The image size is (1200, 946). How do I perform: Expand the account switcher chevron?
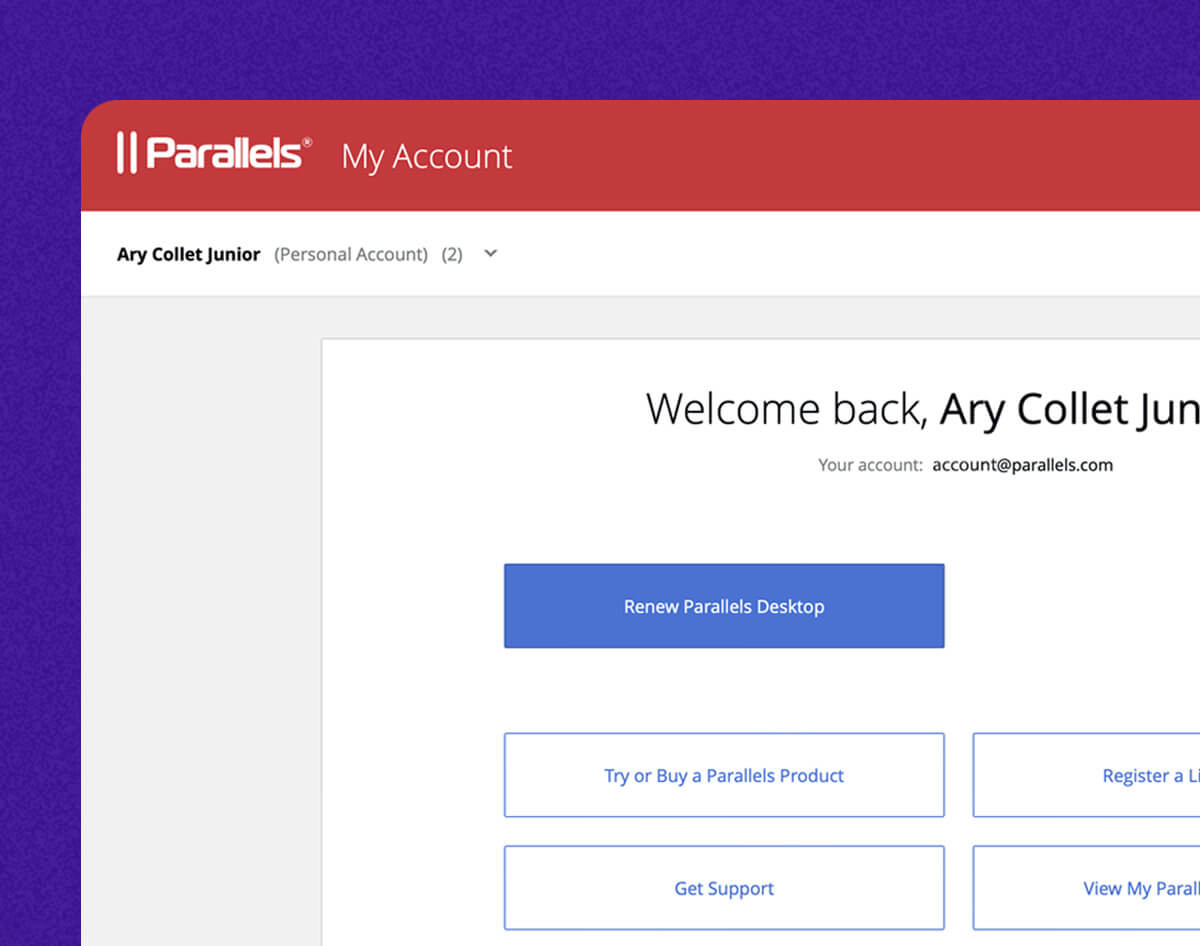(491, 254)
